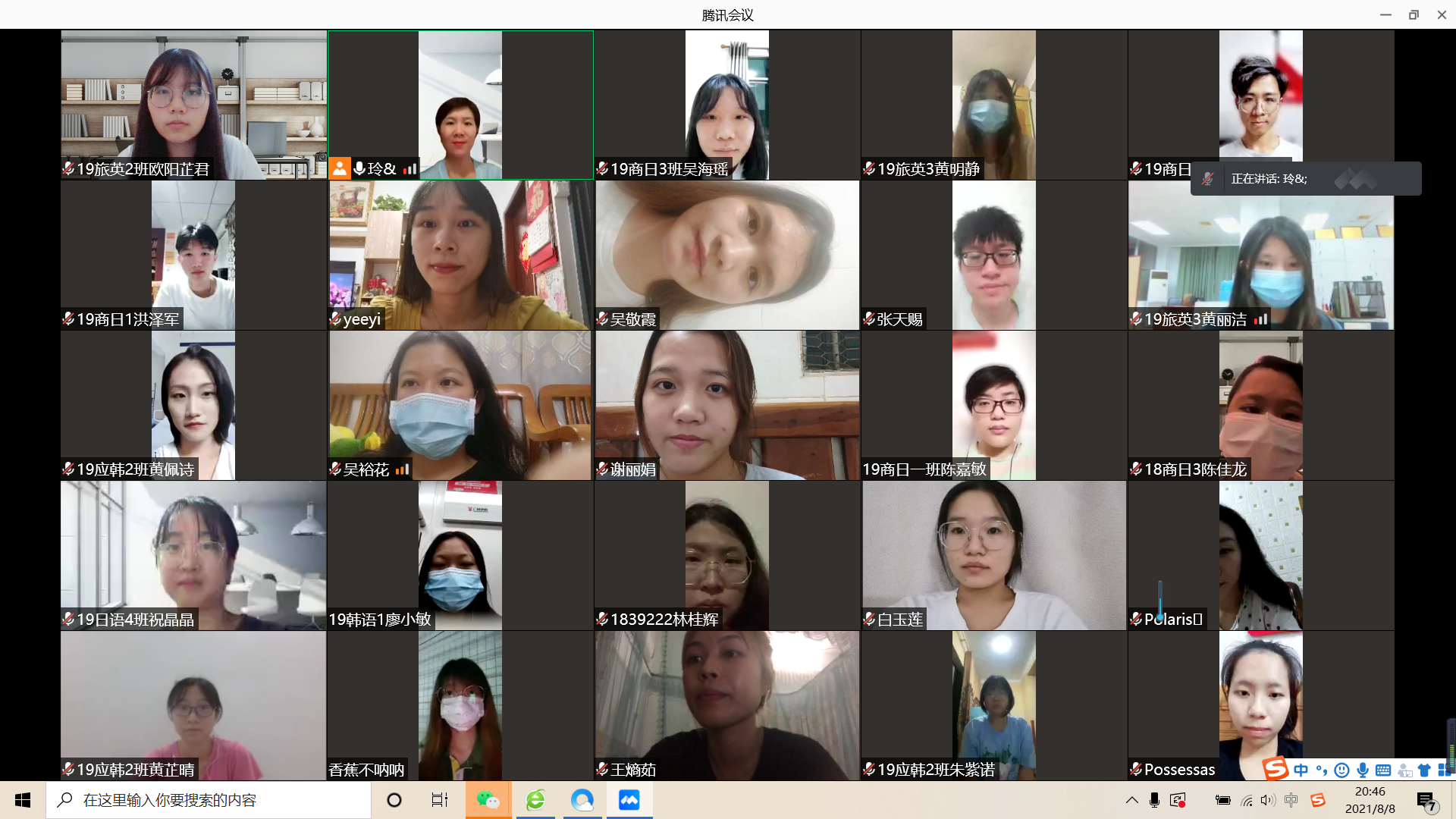This screenshot has height=819, width=1456.
Task: Open Sogou soft keyboard icon
Action: [1383, 770]
